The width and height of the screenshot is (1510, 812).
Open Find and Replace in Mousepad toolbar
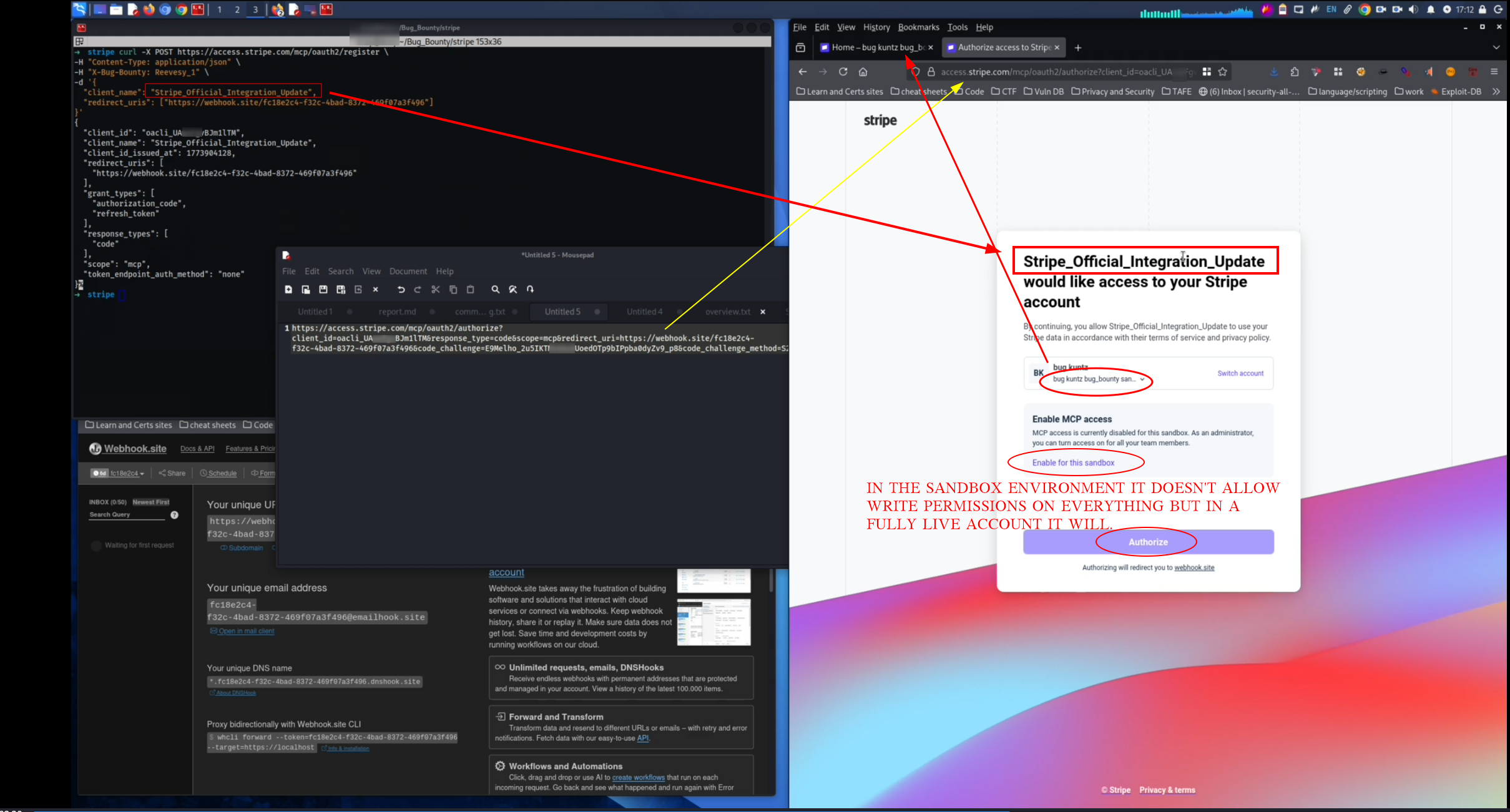(513, 290)
